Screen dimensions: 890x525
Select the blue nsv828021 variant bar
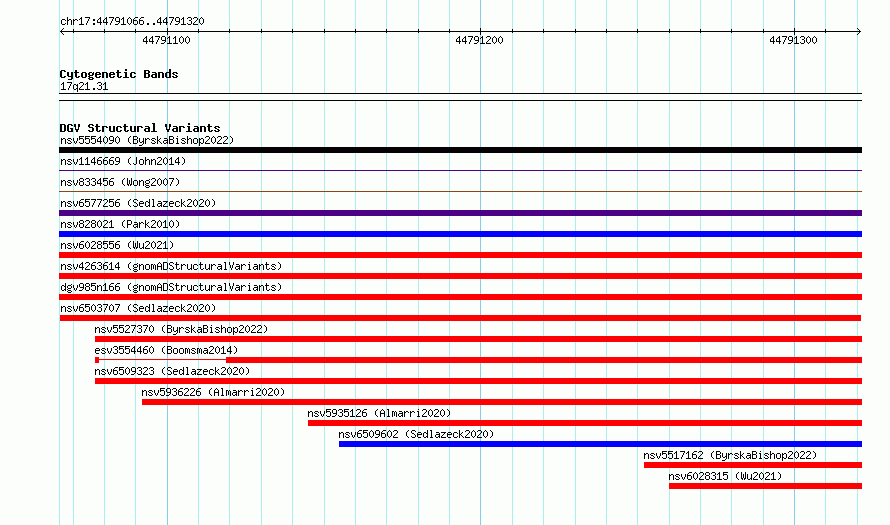pyautogui.click(x=460, y=234)
